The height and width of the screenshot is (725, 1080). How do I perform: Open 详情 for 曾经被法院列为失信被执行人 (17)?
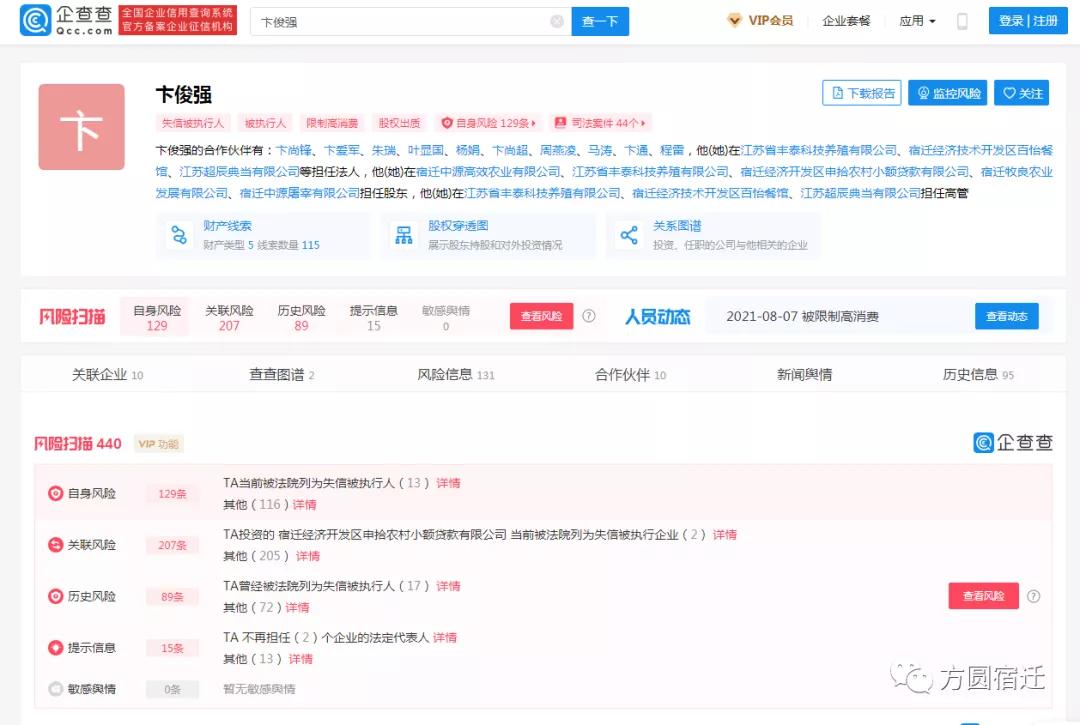click(x=448, y=586)
